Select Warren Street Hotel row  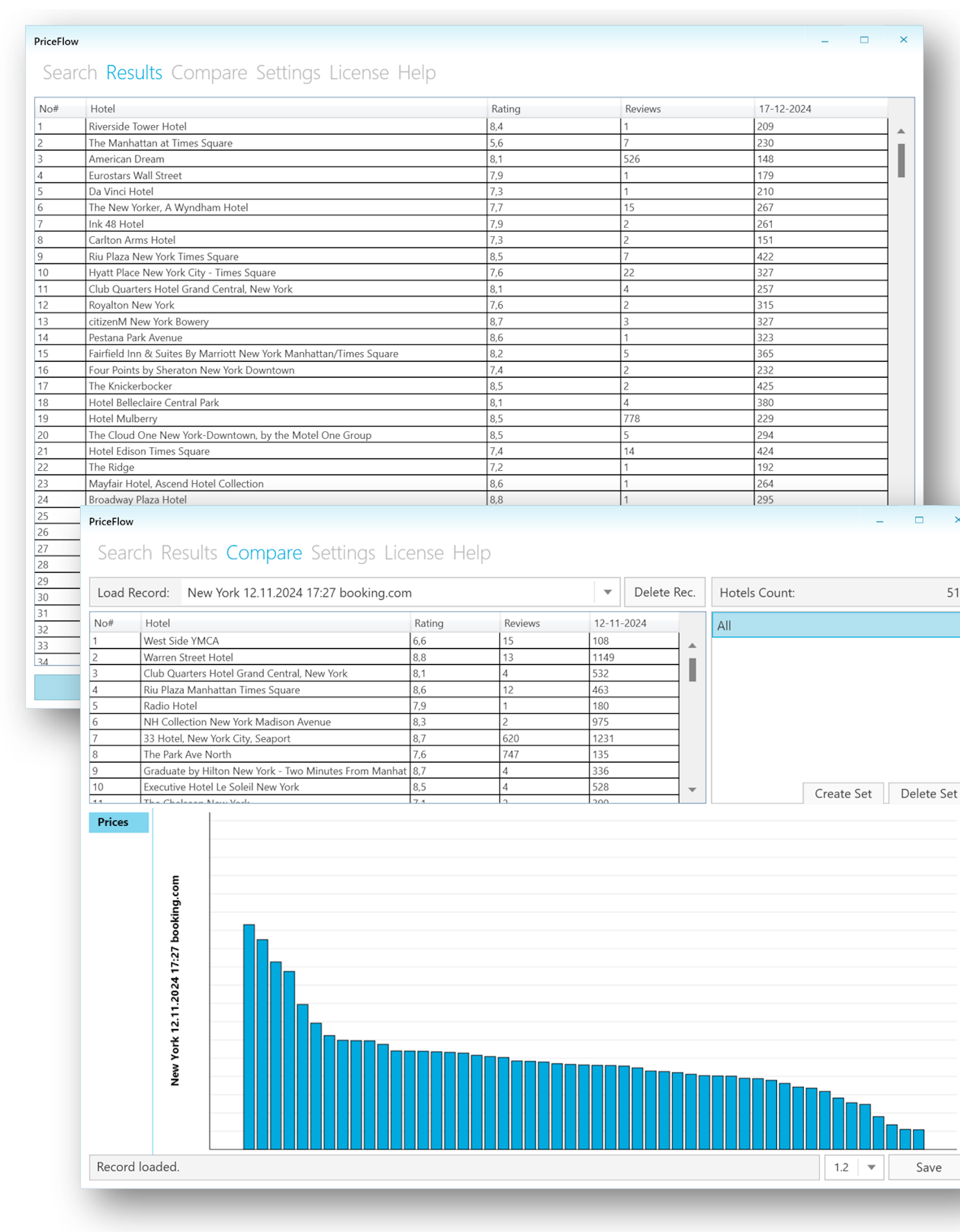(384, 657)
